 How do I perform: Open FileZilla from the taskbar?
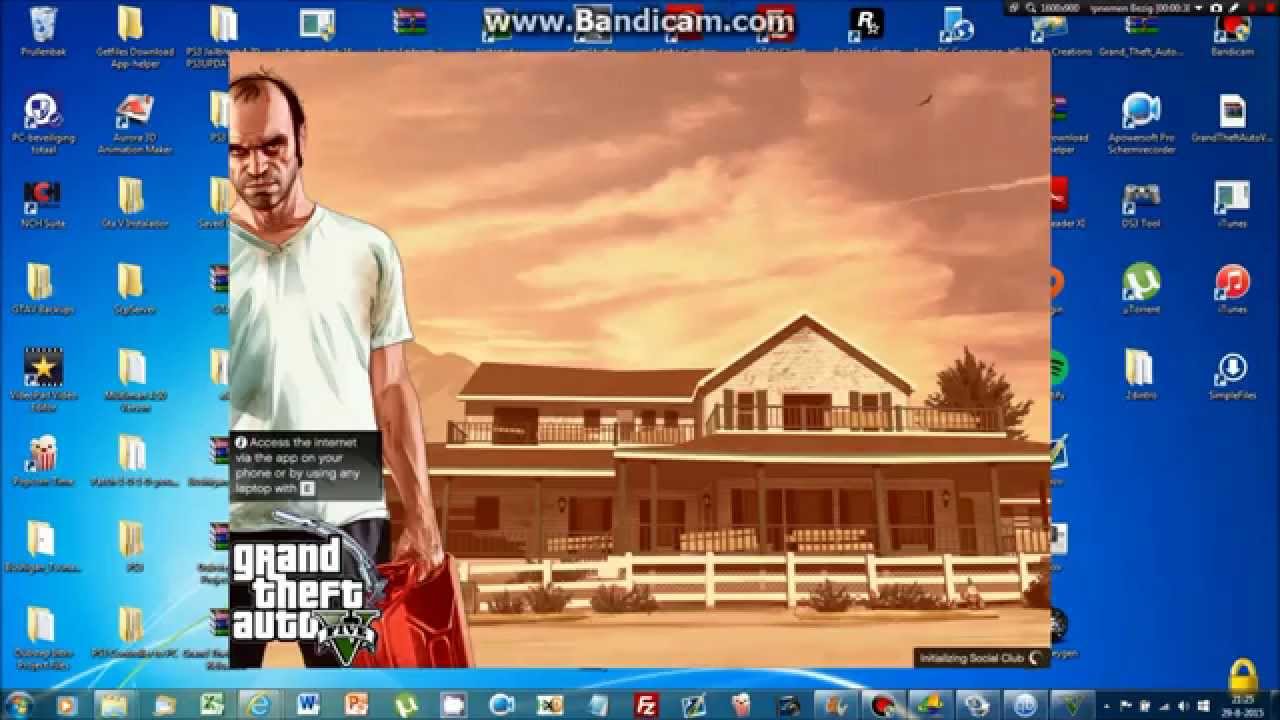pos(646,704)
